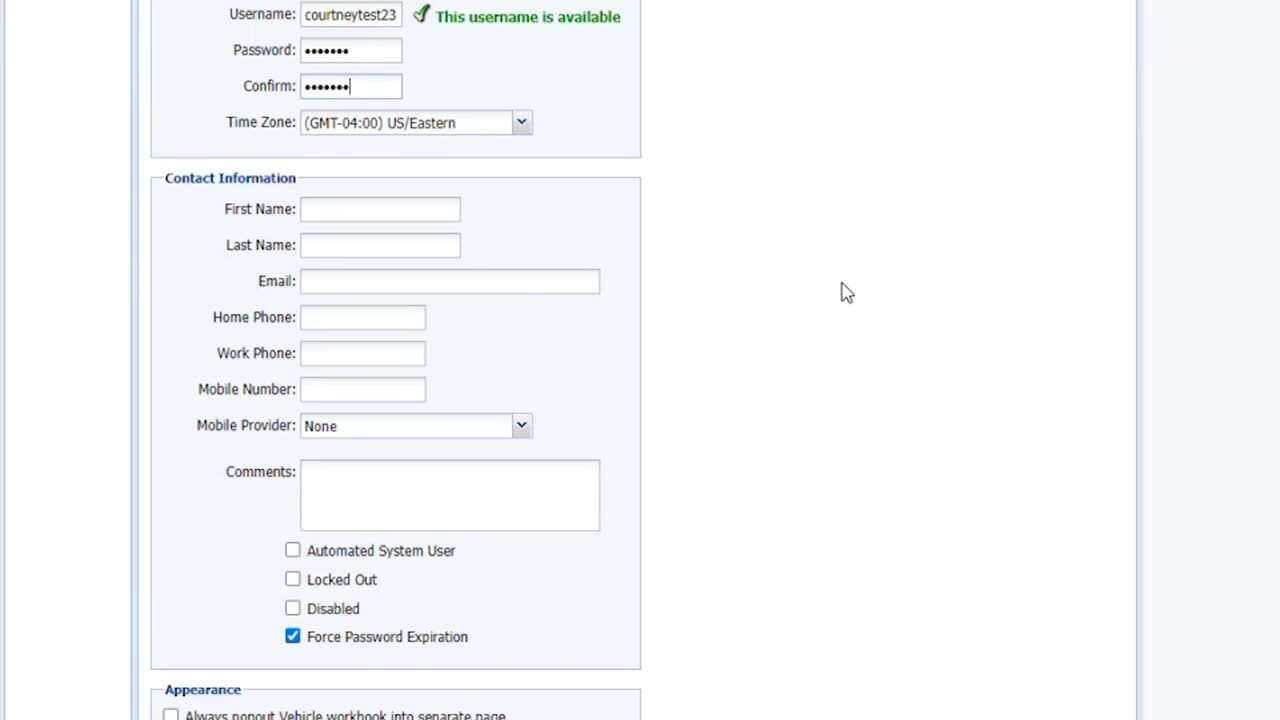
Task: Select the Mobile Number field
Action: click(362, 389)
